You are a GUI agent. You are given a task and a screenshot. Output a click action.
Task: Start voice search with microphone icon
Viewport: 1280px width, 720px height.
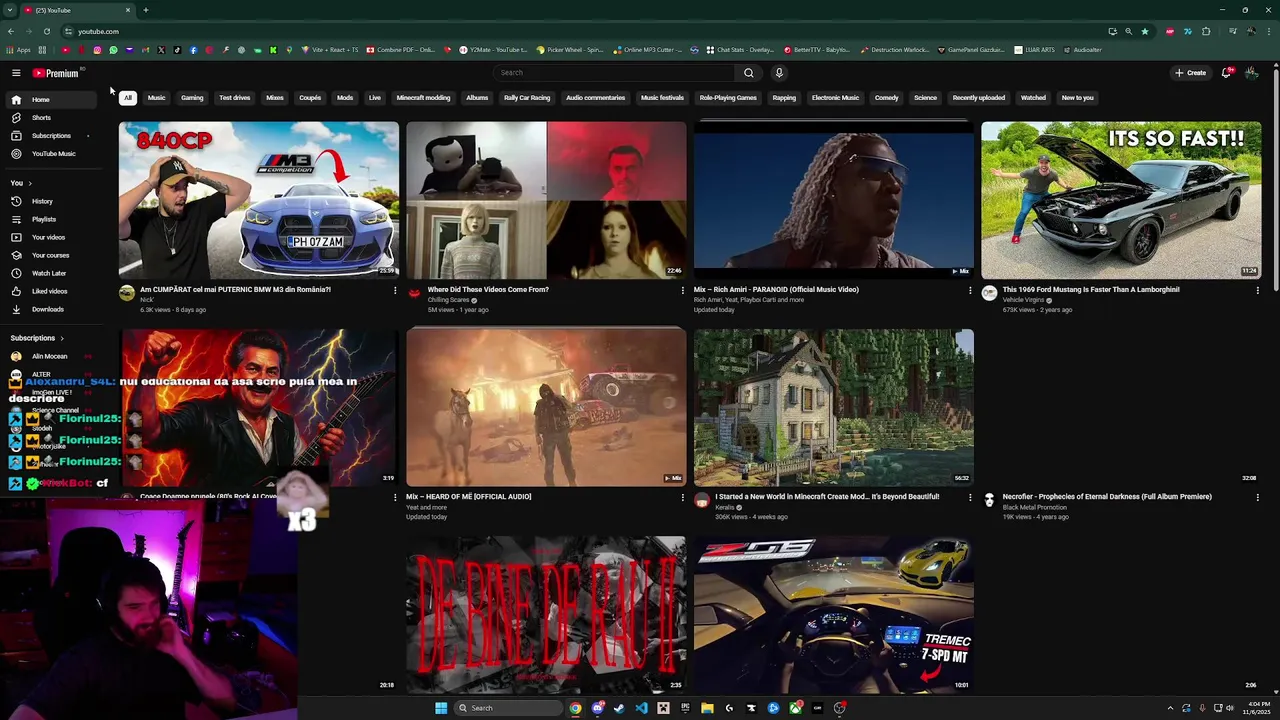point(779,73)
